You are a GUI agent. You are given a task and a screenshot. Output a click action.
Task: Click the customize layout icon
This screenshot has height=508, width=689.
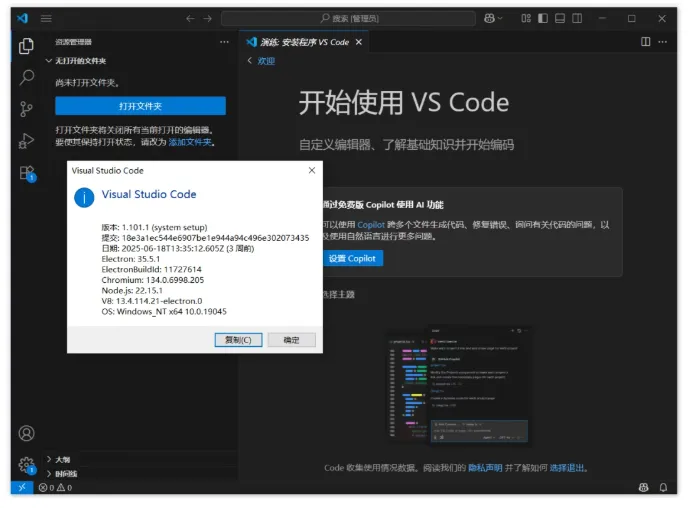tap(526, 18)
